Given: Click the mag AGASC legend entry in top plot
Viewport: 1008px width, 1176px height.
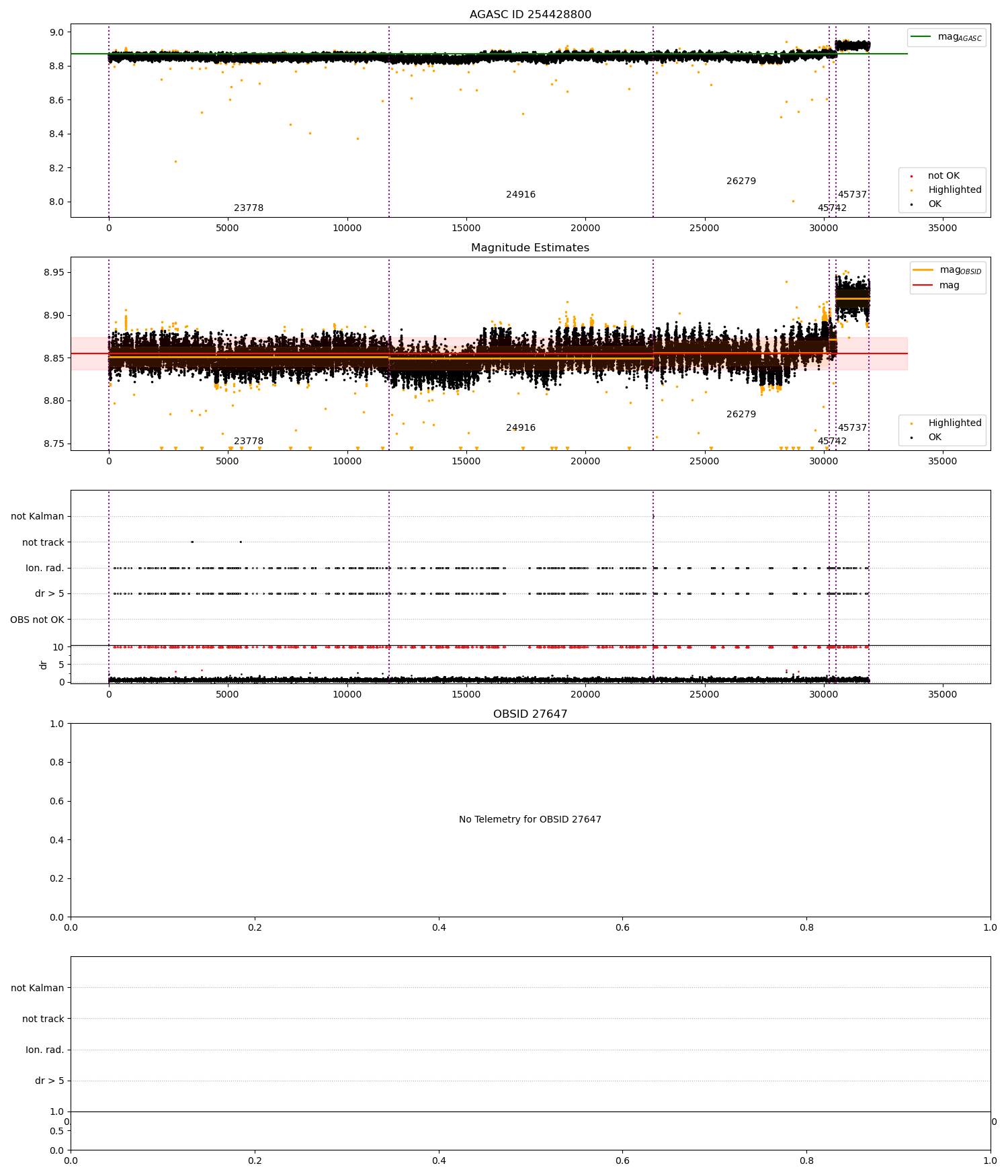Looking at the screenshot, I should coord(946,37).
